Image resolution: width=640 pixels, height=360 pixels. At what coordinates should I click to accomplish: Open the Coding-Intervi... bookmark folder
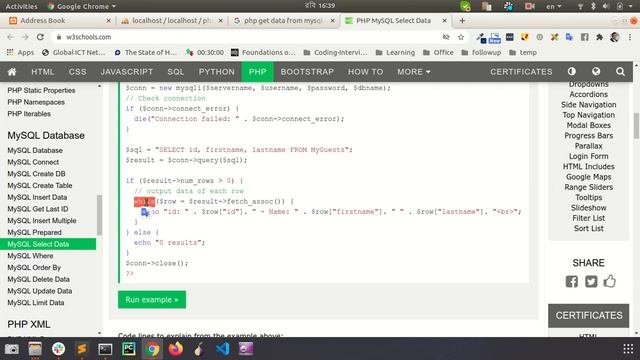click(336, 52)
